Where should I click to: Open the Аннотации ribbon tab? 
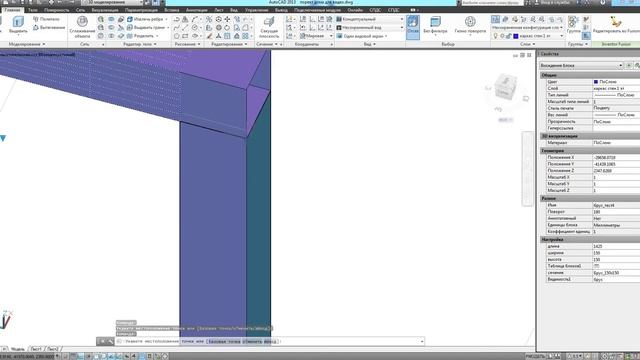tap(197, 10)
